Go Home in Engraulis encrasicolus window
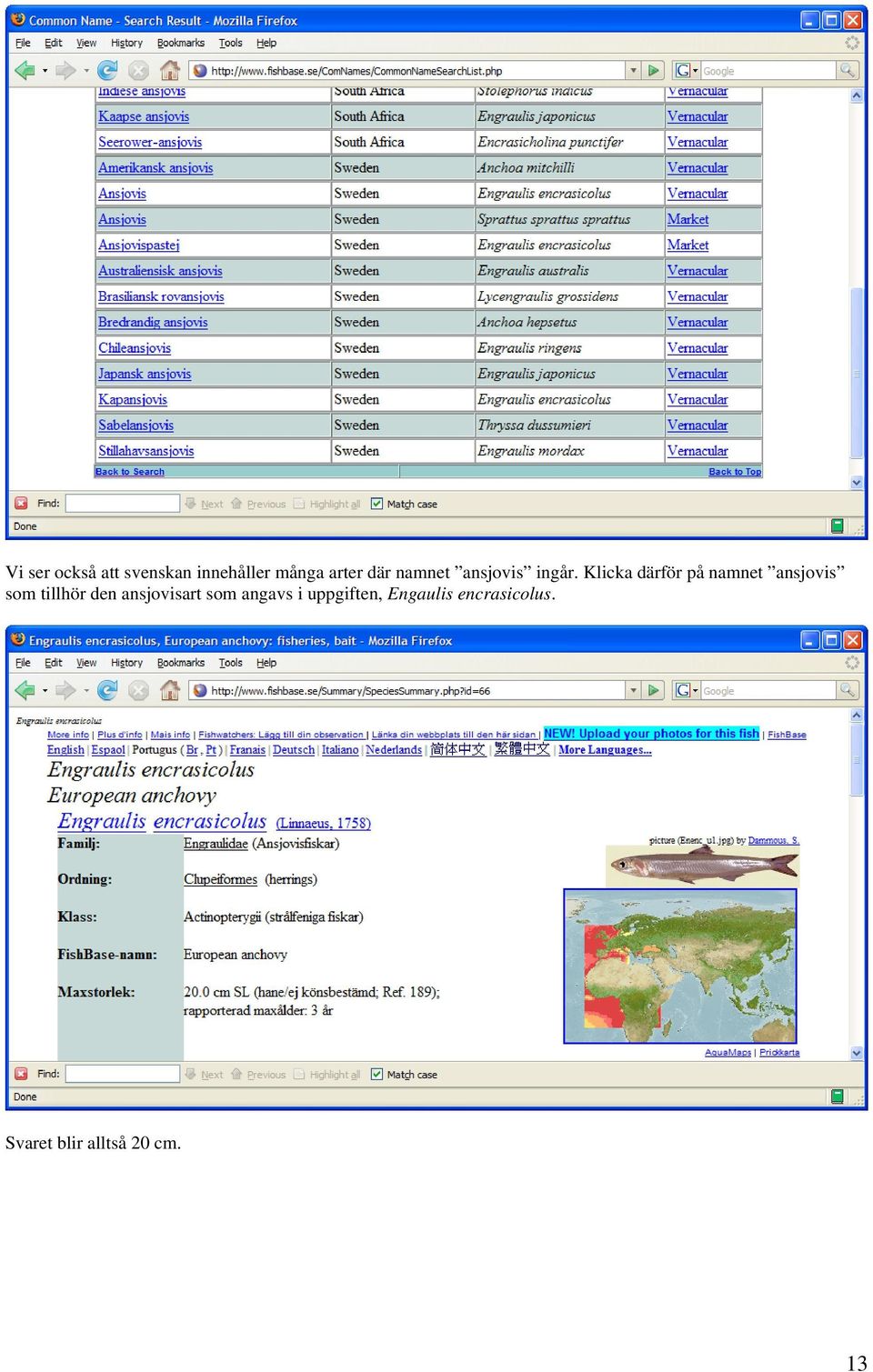Viewport: 873px width, 1372px height. coord(169,690)
